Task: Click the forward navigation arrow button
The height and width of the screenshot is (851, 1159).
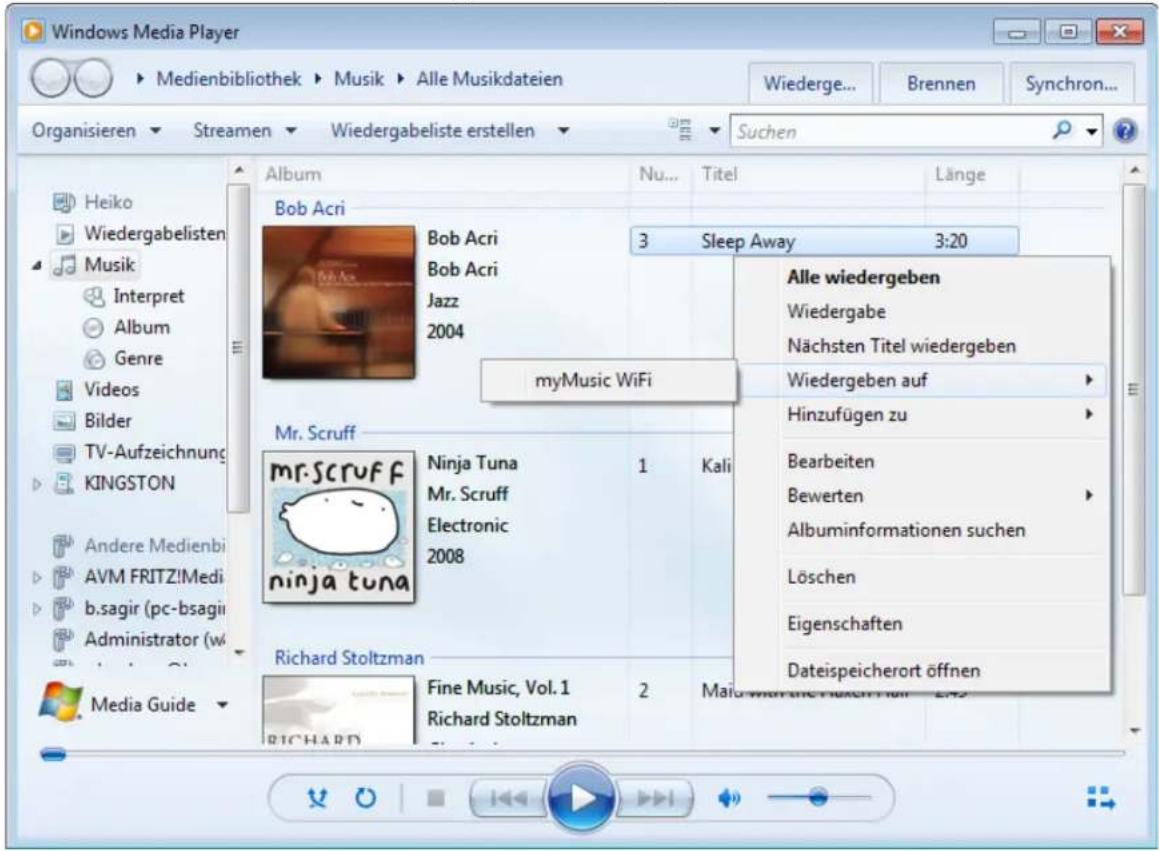Action: (93, 78)
